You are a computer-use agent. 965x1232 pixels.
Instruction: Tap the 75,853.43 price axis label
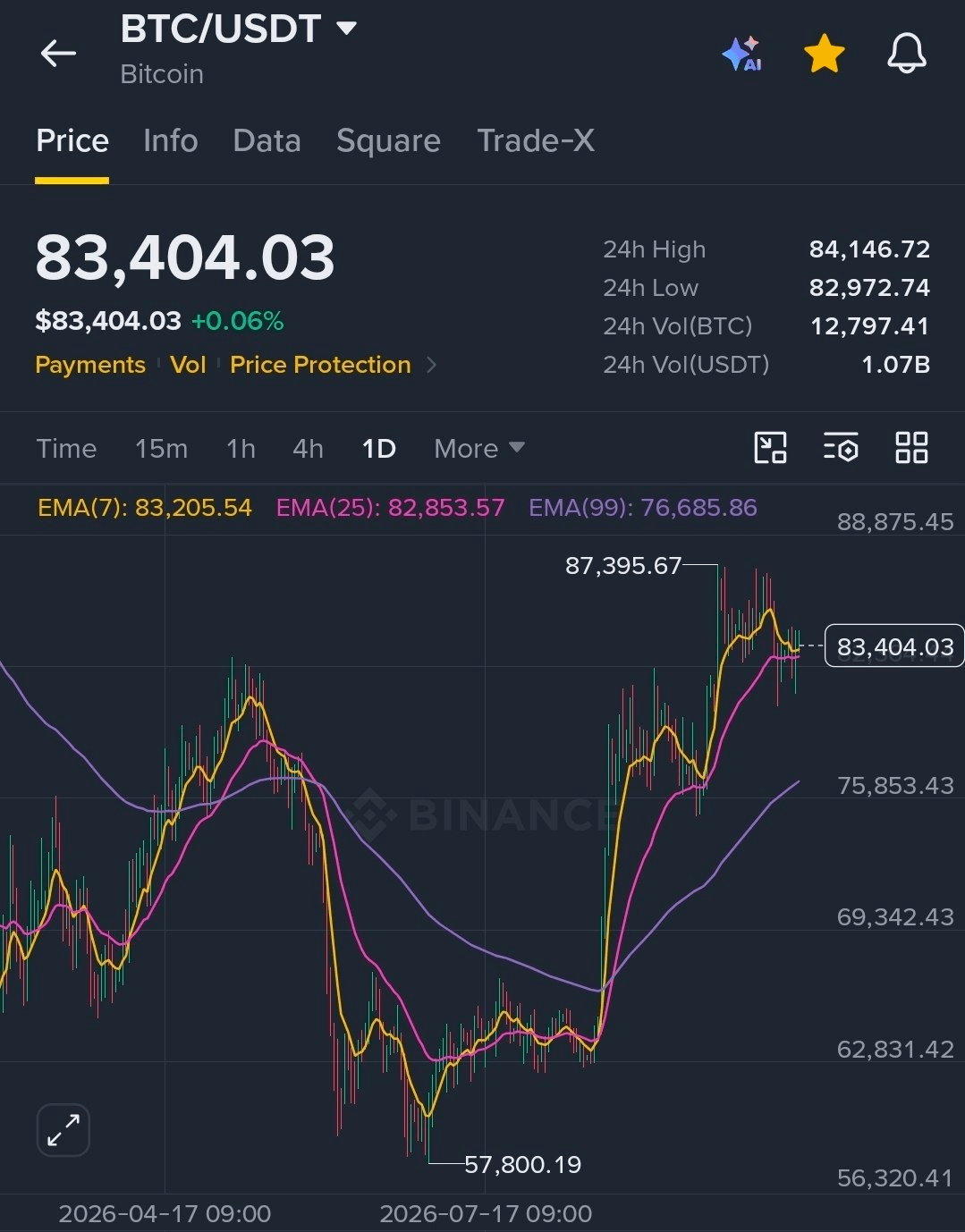point(895,786)
